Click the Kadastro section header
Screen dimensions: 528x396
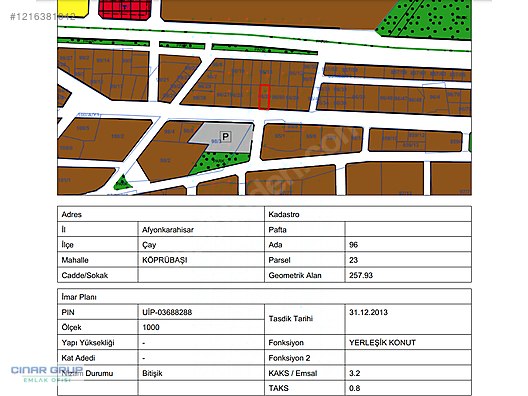(x=284, y=214)
